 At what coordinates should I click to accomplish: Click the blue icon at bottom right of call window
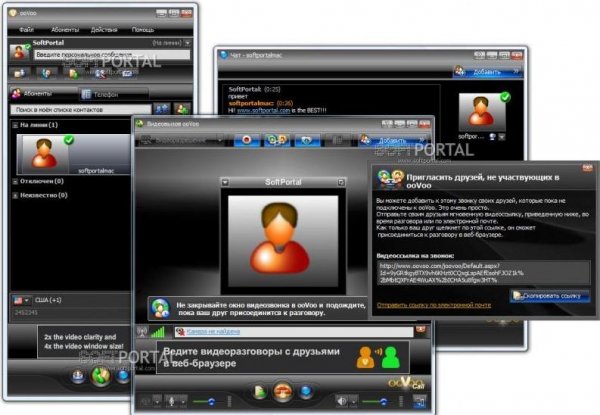[x=420, y=402]
